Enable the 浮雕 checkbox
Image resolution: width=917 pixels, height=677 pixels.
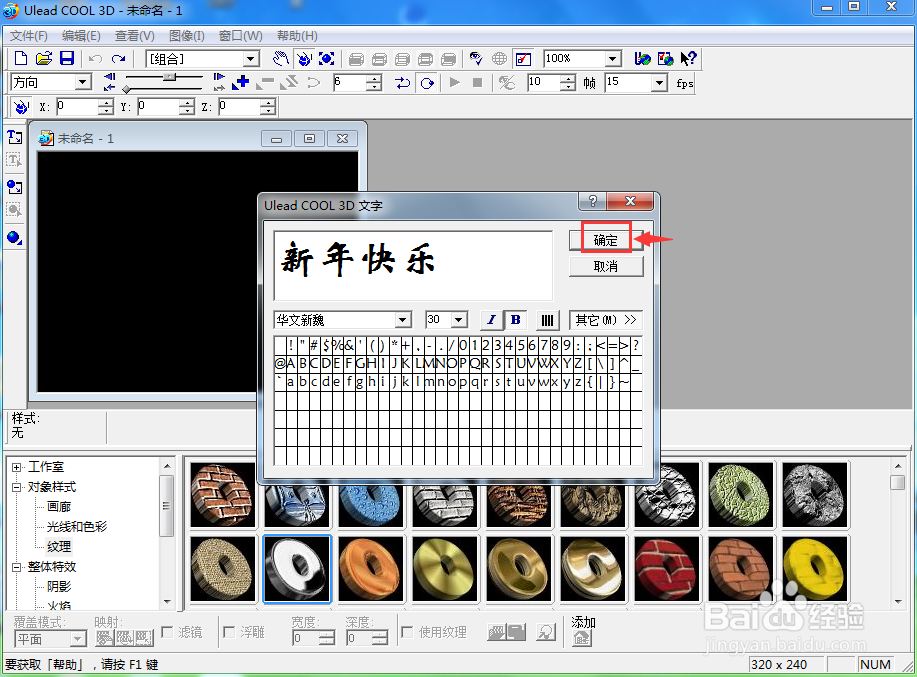pos(229,632)
